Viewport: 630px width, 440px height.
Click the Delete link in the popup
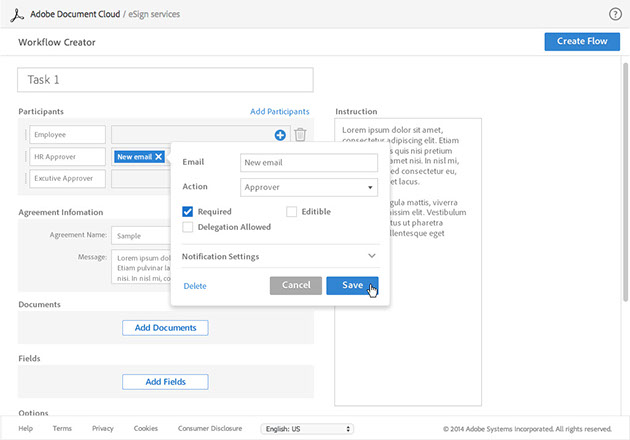coord(195,286)
